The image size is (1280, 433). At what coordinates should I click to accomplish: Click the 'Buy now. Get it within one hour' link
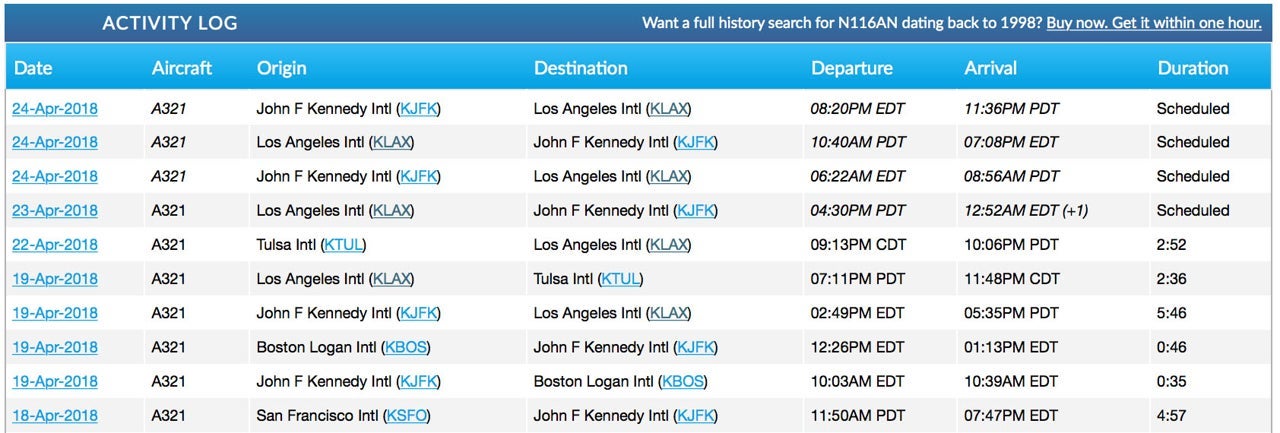pyautogui.click(x=1153, y=22)
